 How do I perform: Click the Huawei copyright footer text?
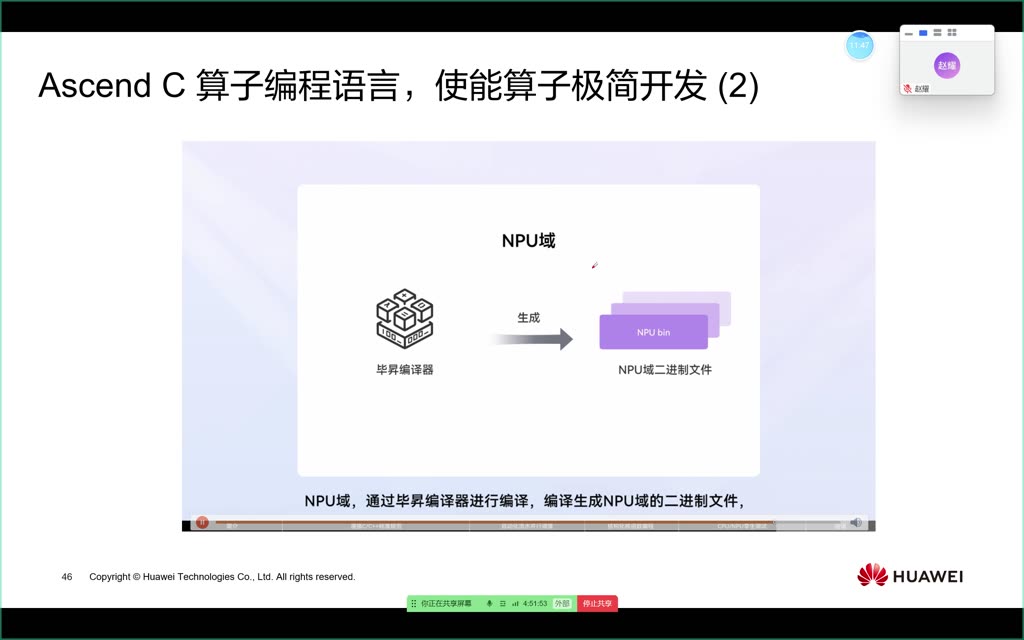222,577
